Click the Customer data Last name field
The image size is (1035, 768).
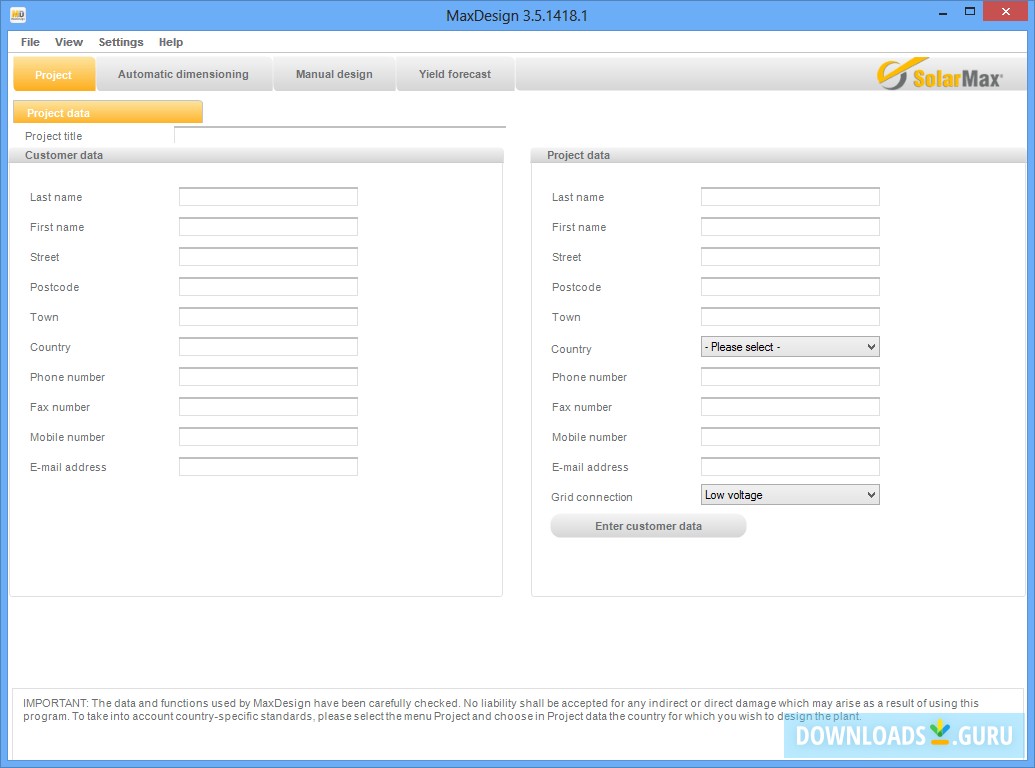coord(268,197)
